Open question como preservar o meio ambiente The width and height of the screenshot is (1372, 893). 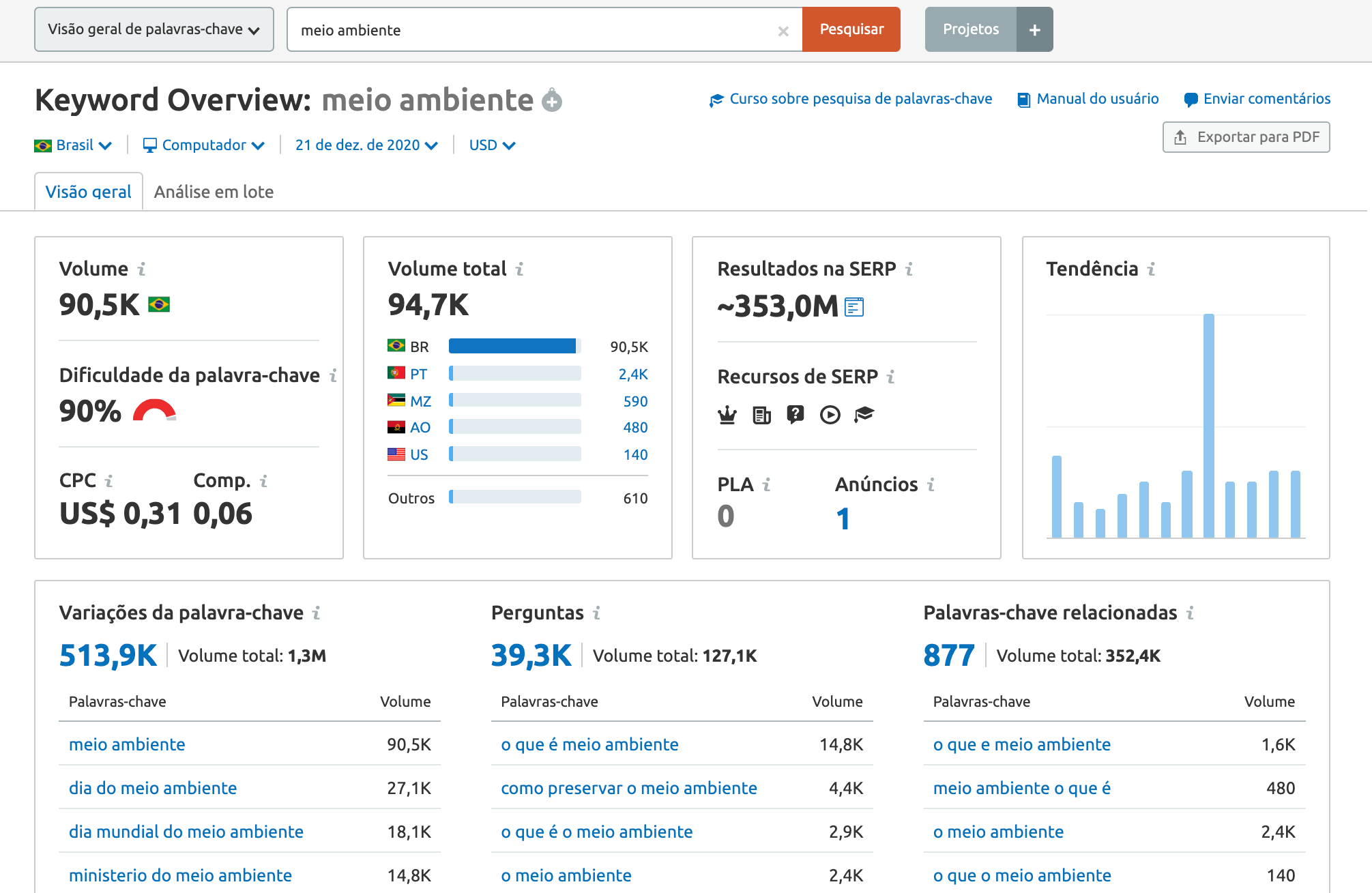629,788
